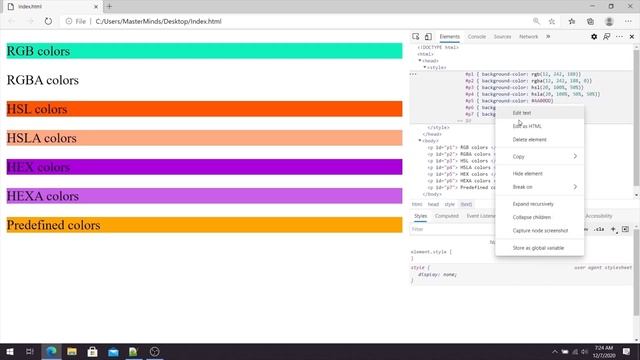This screenshot has height=360, width=640.
Task: Click the orange HSL colors bar
Action: pyautogui.click(x=204, y=109)
